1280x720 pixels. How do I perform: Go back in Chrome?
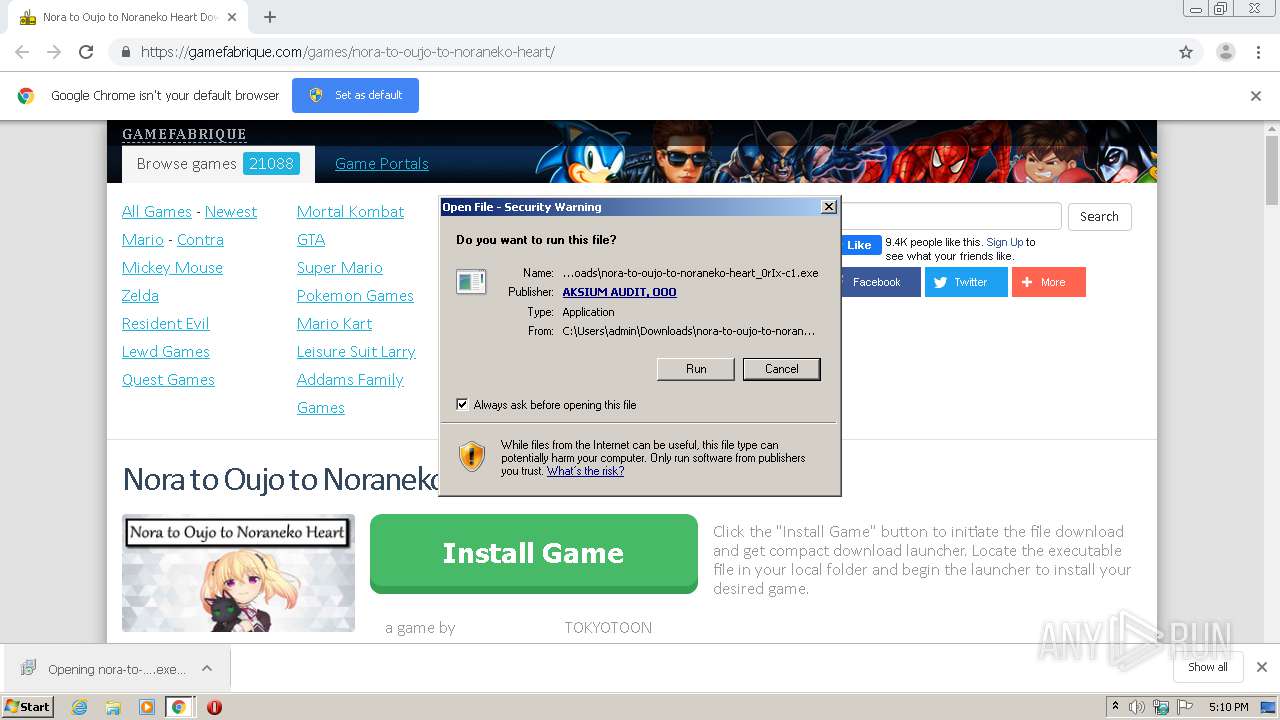[x=22, y=52]
